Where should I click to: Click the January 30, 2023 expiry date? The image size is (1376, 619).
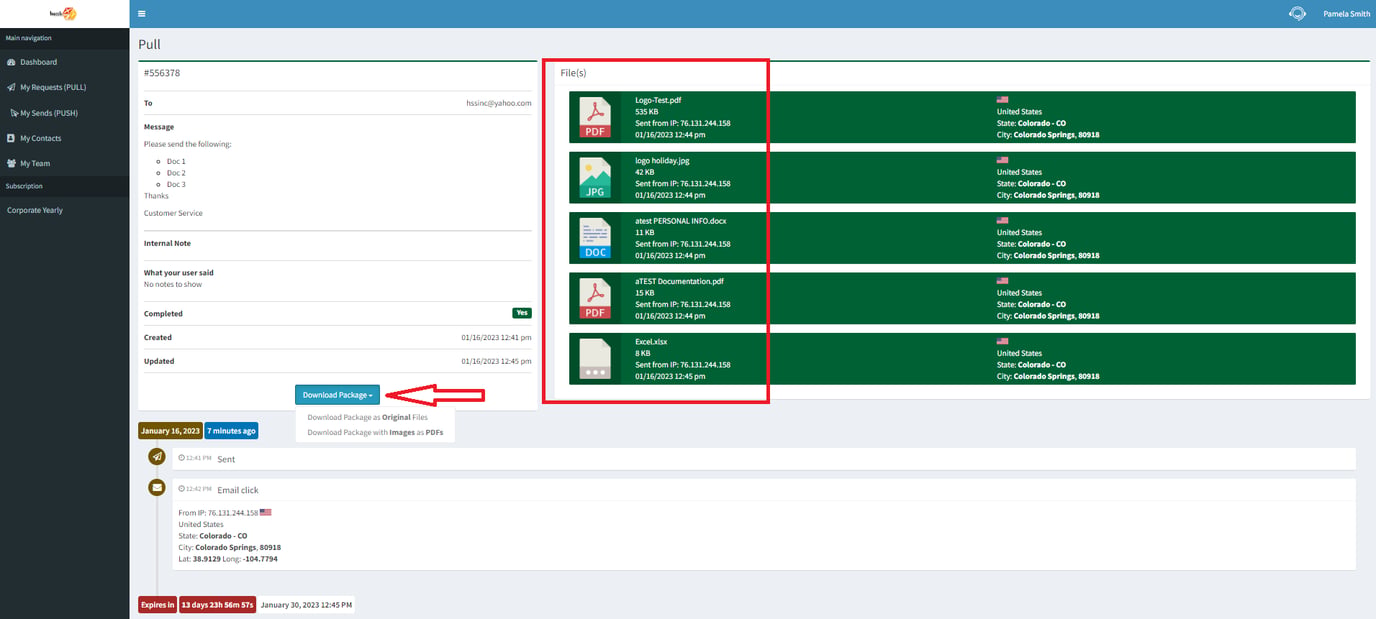pyautogui.click(x=306, y=605)
